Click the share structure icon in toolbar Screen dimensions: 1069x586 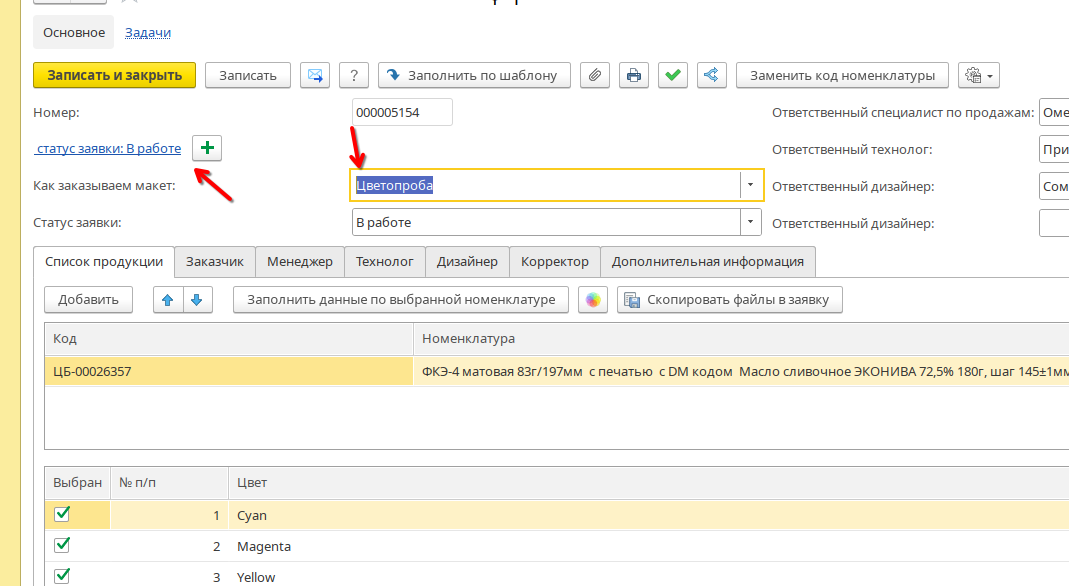point(712,75)
